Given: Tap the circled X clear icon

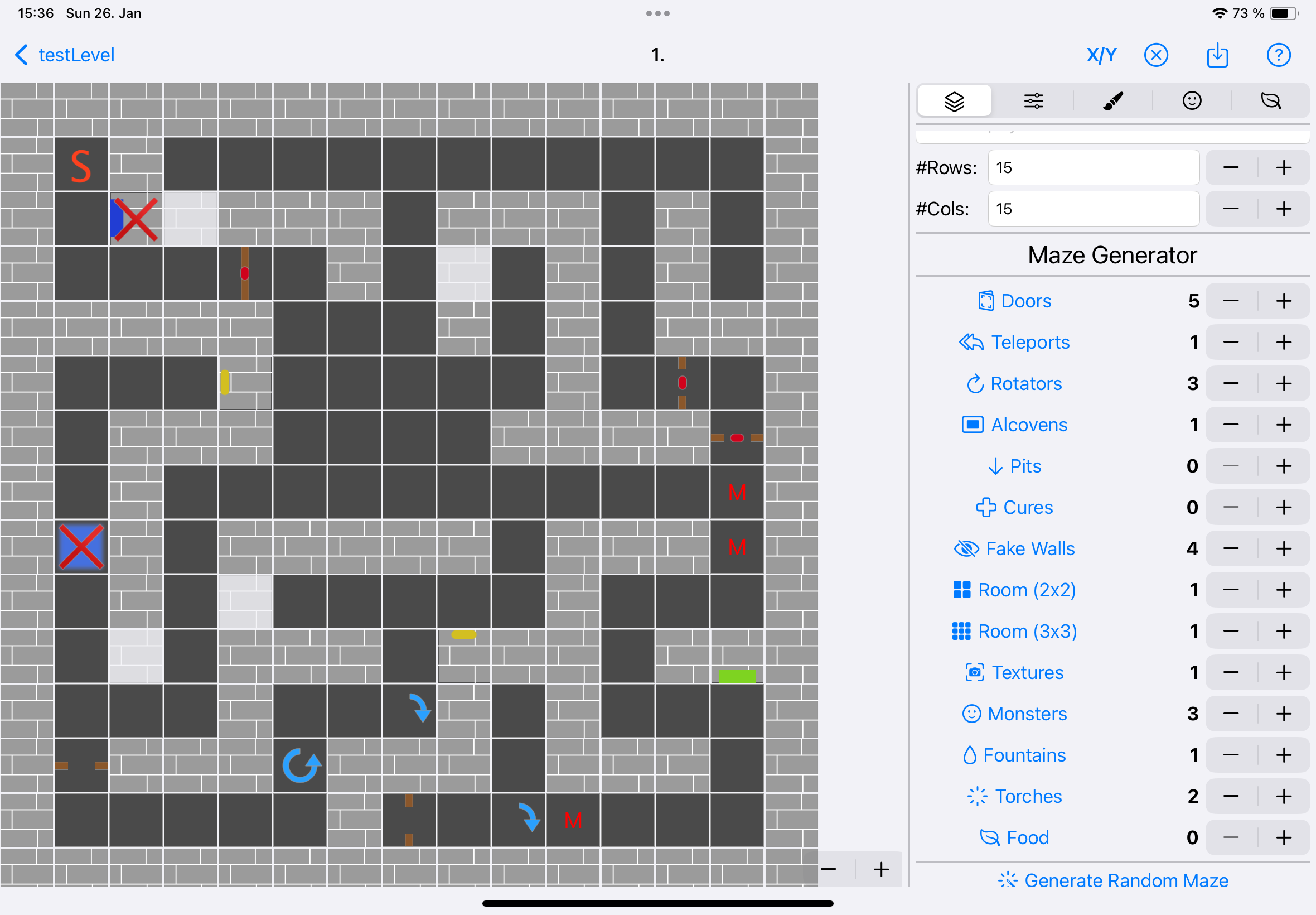Looking at the screenshot, I should 1156,55.
